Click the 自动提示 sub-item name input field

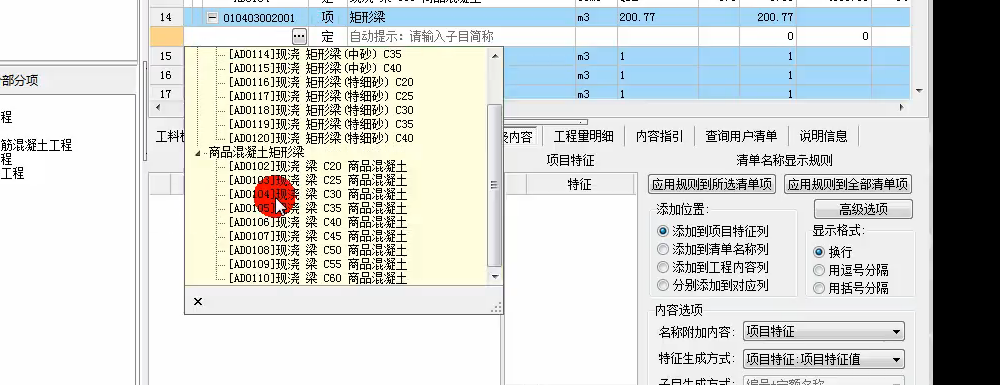pyautogui.click(x=460, y=36)
